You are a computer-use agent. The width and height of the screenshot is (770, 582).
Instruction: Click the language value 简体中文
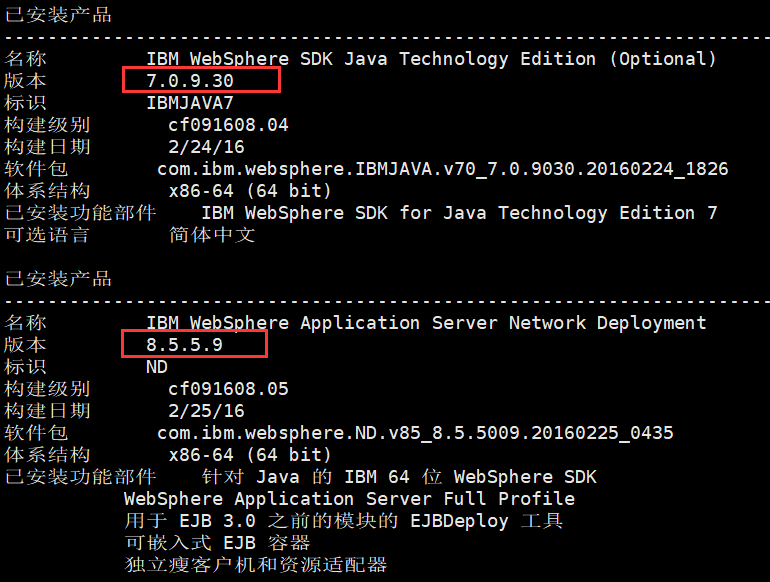pyautogui.click(x=212, y=235)
